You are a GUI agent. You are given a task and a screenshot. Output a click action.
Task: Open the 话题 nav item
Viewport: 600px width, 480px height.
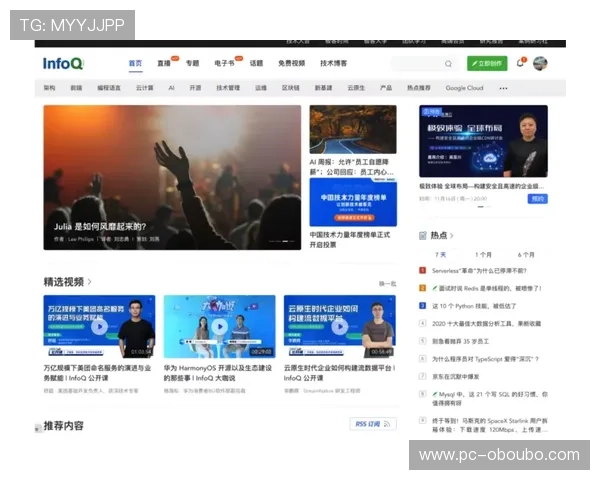click(x=256, y=64)
